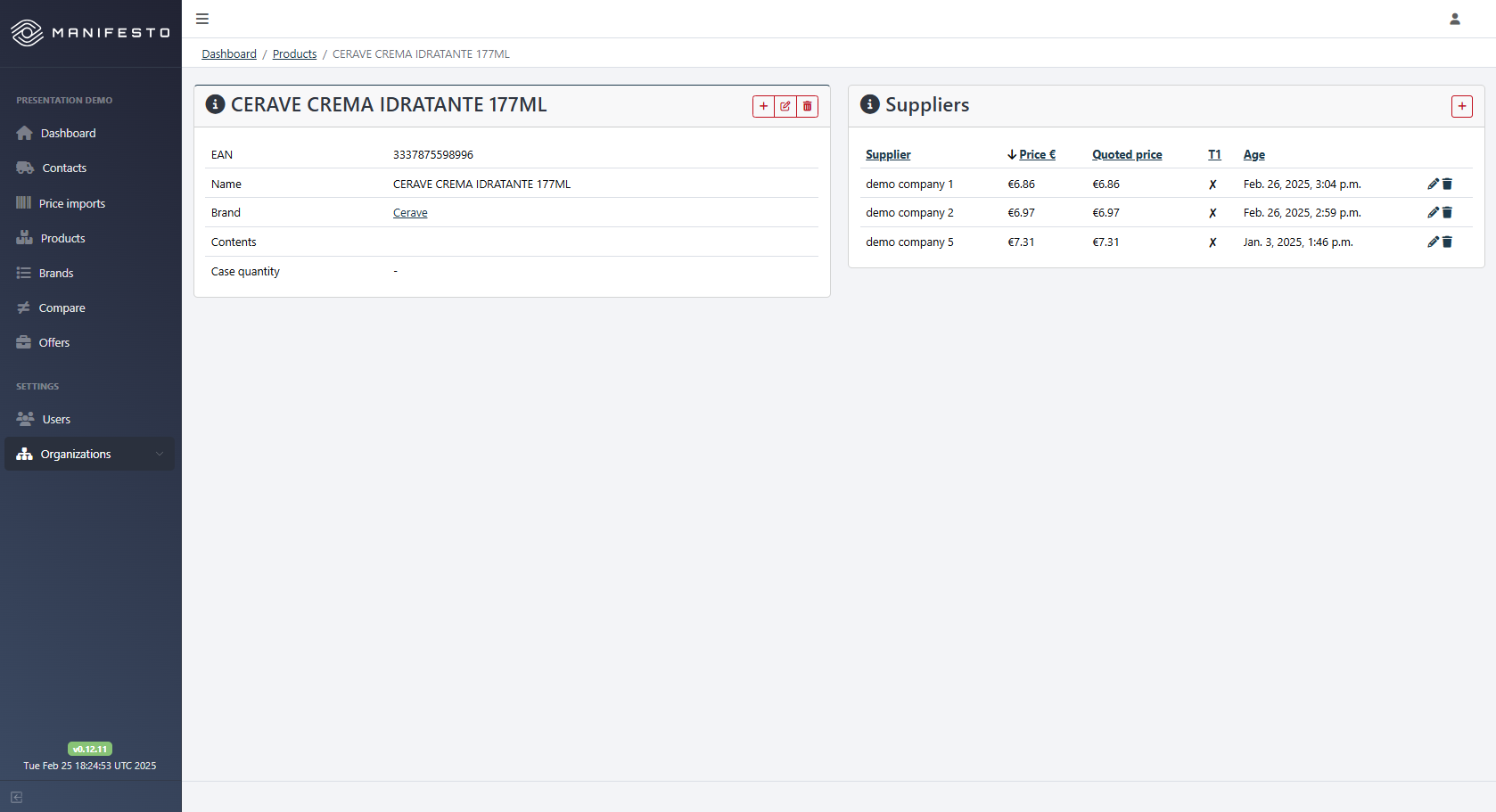Sort suppliers by Supplier column

pos(888,154)
